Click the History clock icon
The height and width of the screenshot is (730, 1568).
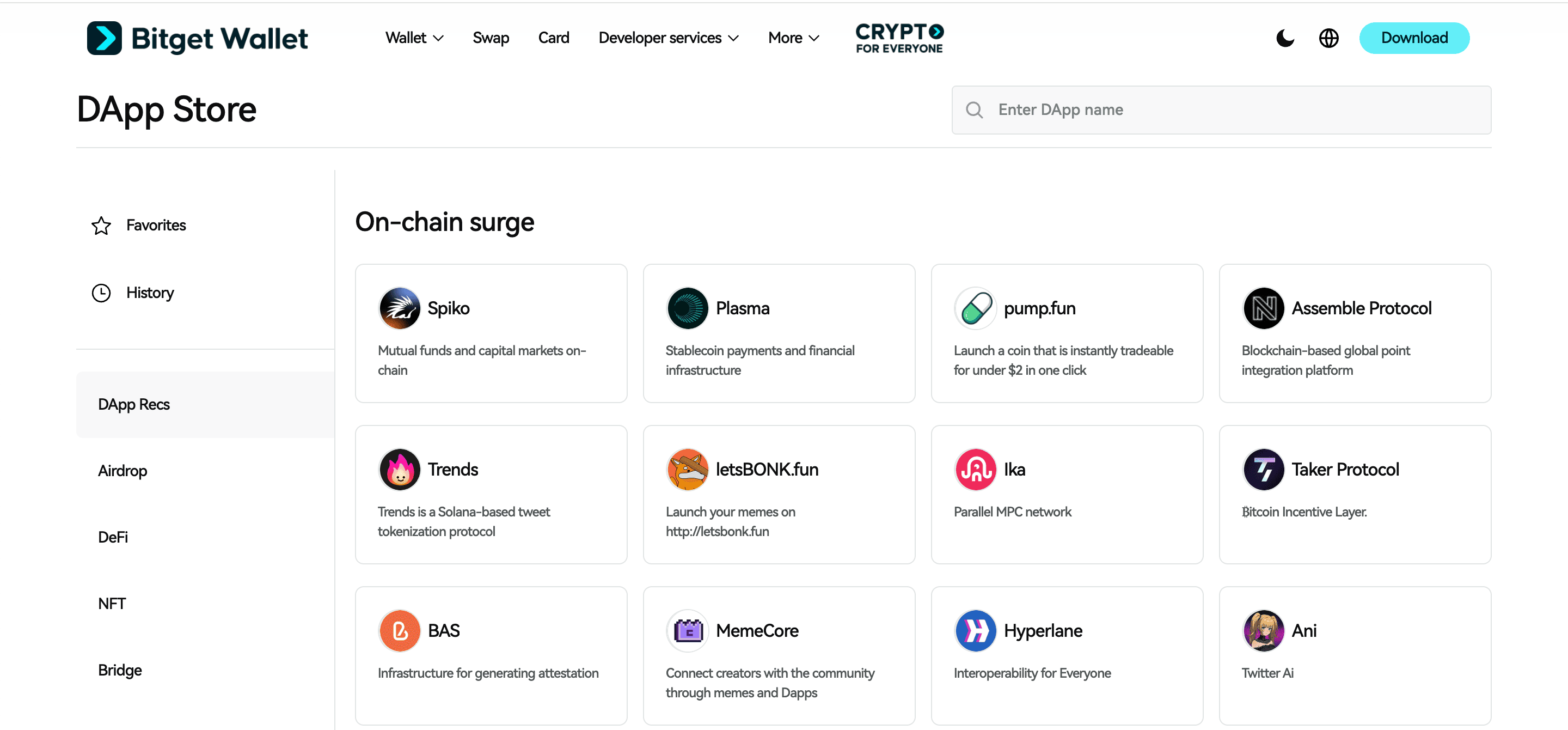tap(101, 293)
